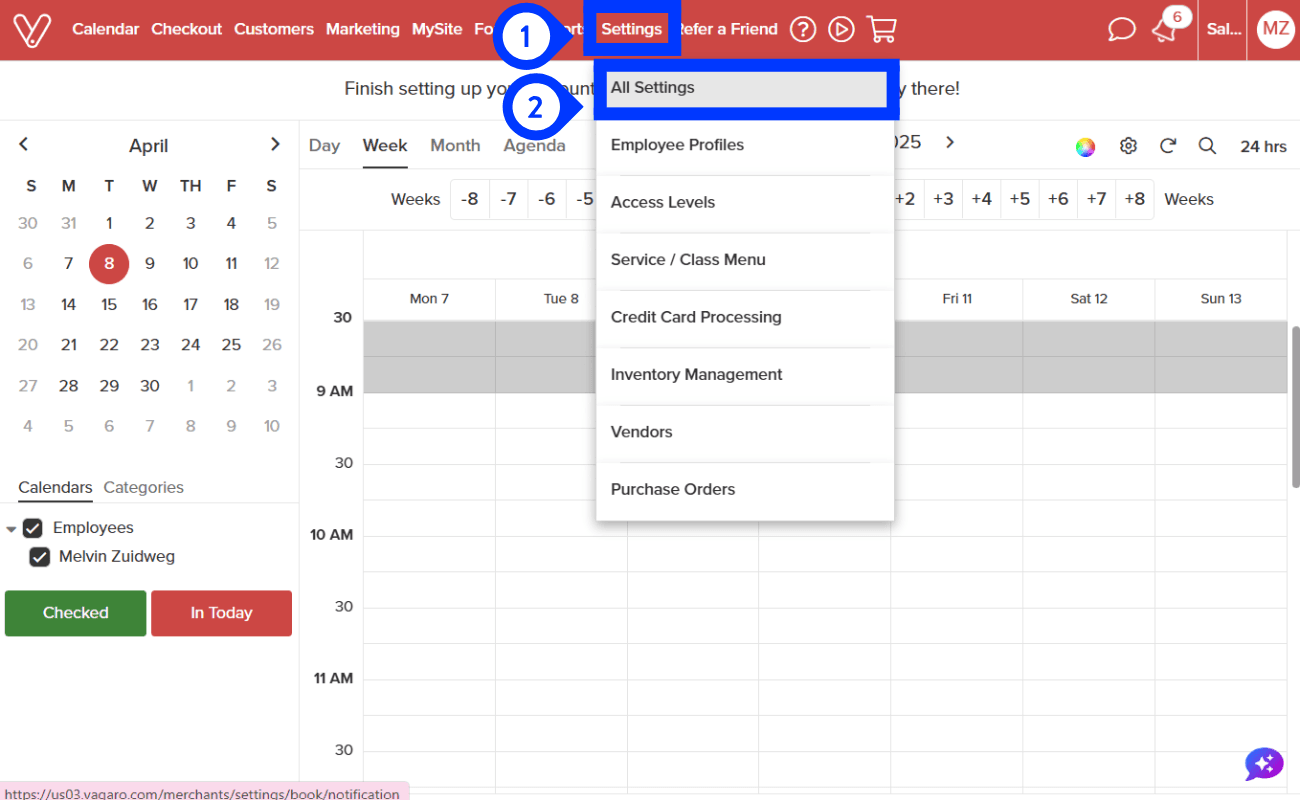Go to next month in mini calendar

coord(275,145)
